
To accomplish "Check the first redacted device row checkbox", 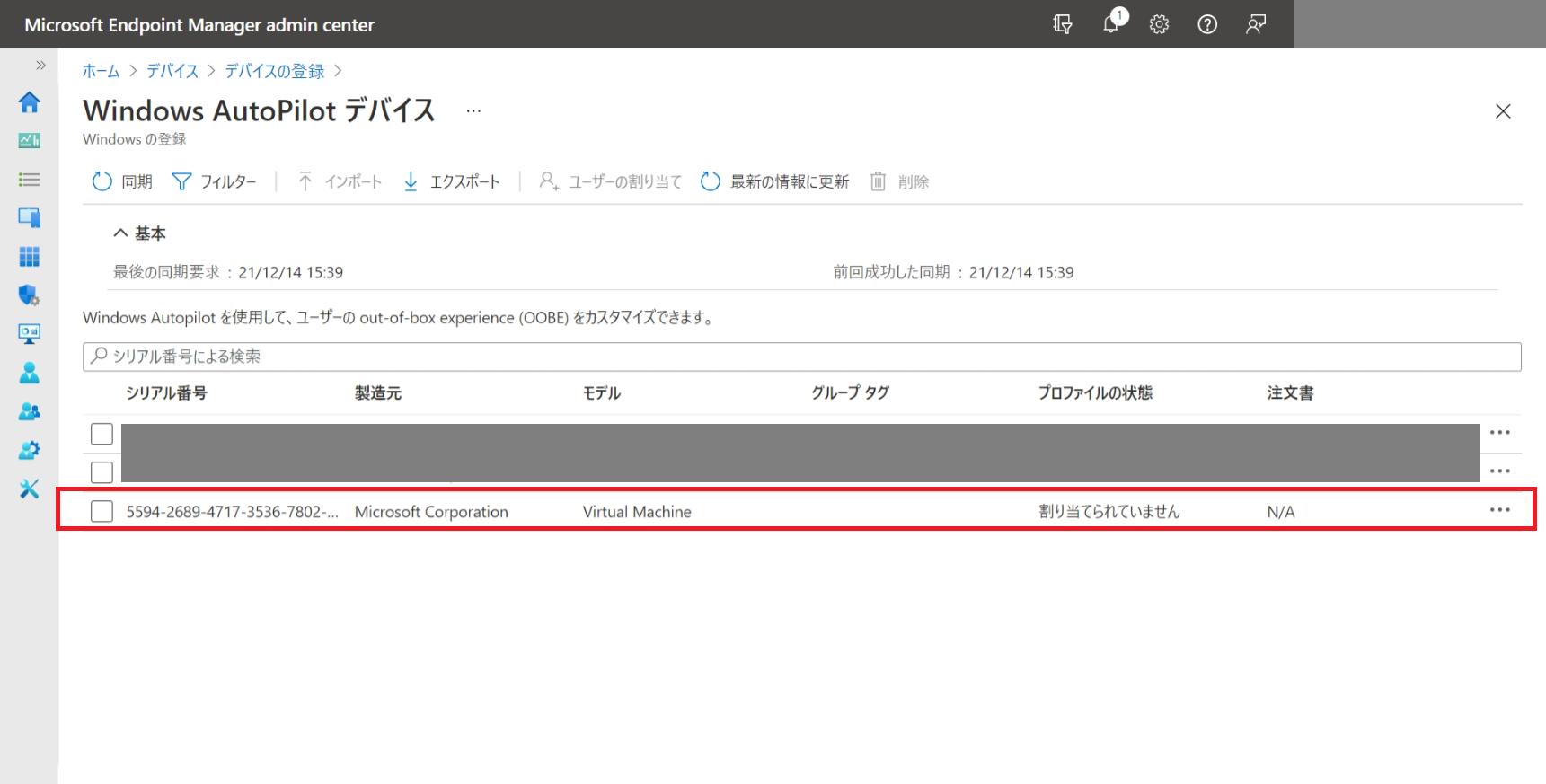I will click(102, 434).
